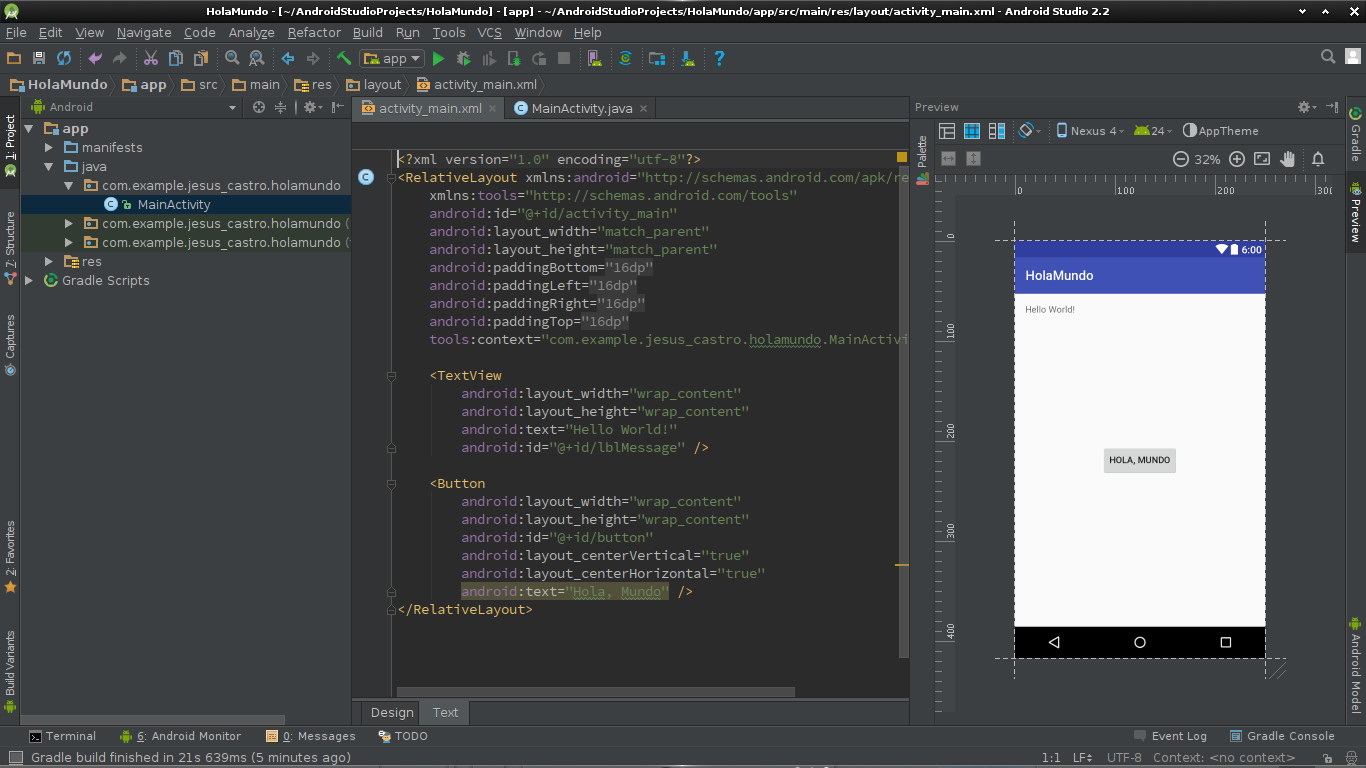Toggle Design plus Blueprint view icon

[x=996, y=131]
